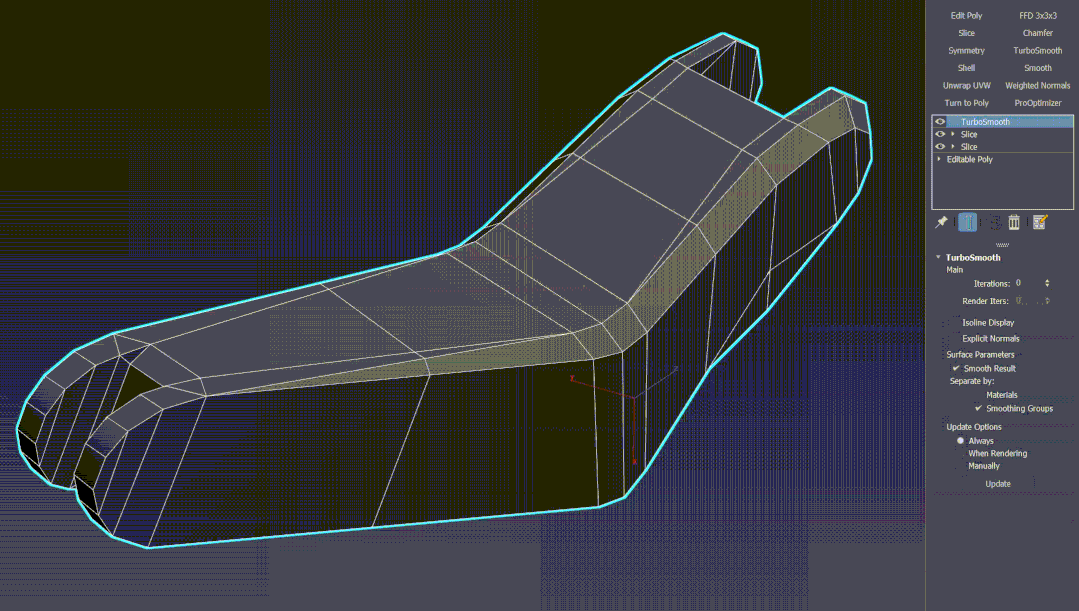The image size is (1079, 611).
Task: Click the Unwrap UVW modifier button
Action: coord(966,86)
